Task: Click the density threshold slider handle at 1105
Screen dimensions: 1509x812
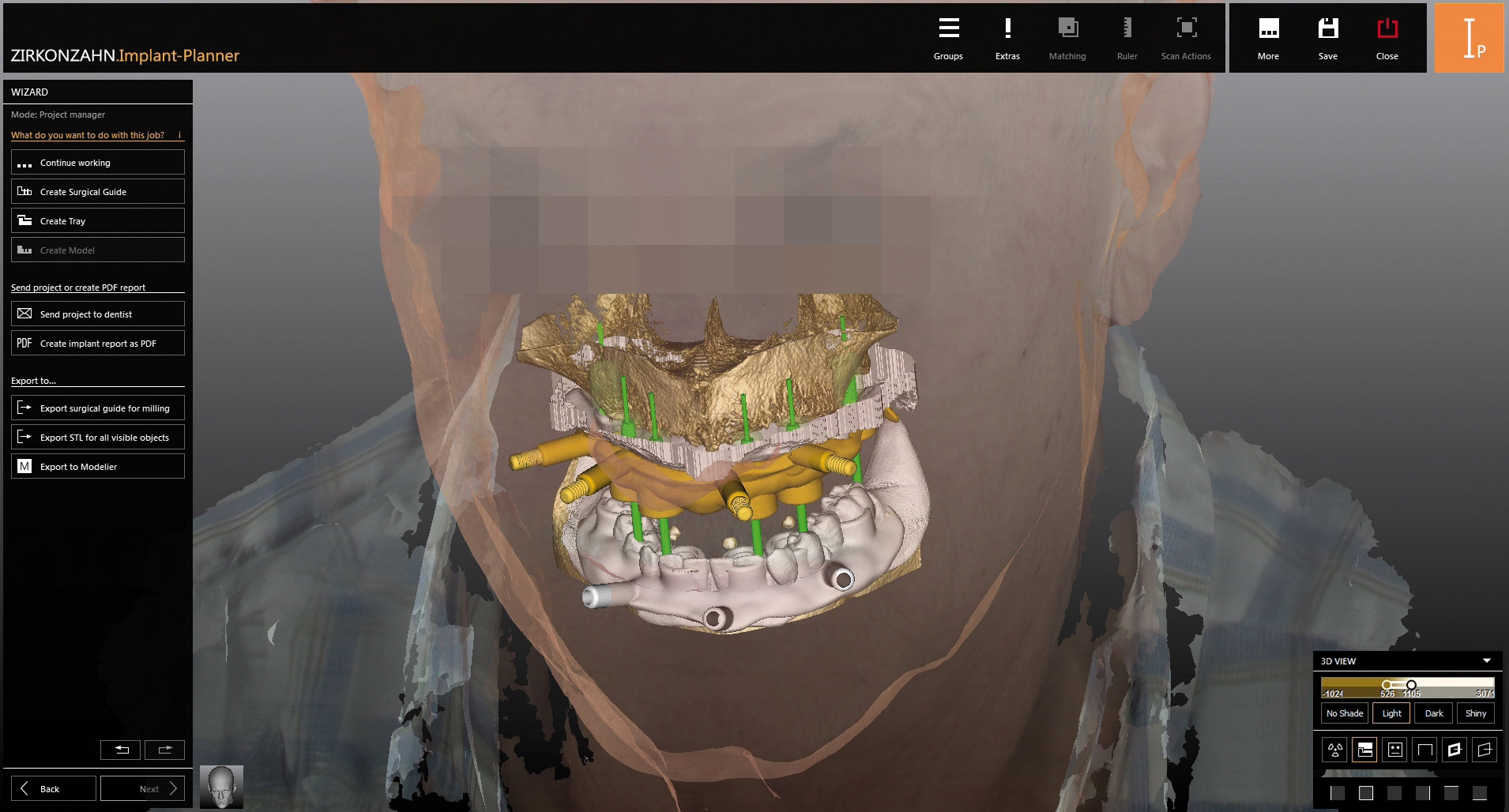Action: click(1411, 685)
